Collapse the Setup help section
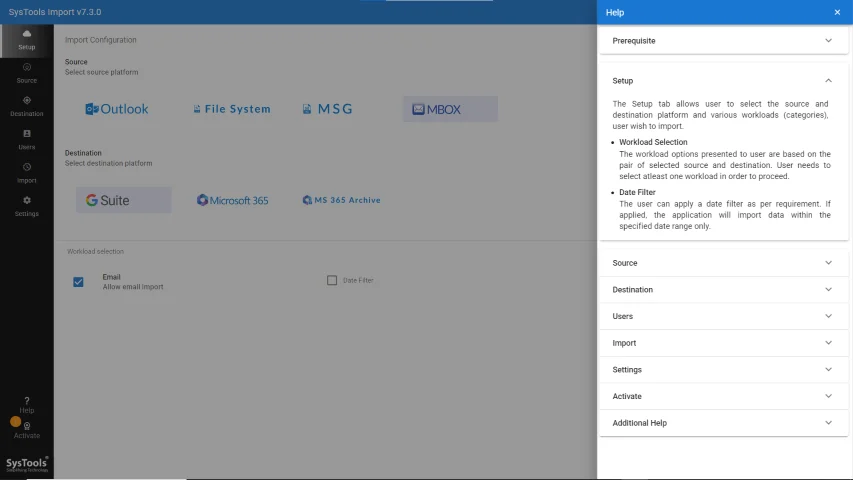853x480 pixels. coord(723,81)
